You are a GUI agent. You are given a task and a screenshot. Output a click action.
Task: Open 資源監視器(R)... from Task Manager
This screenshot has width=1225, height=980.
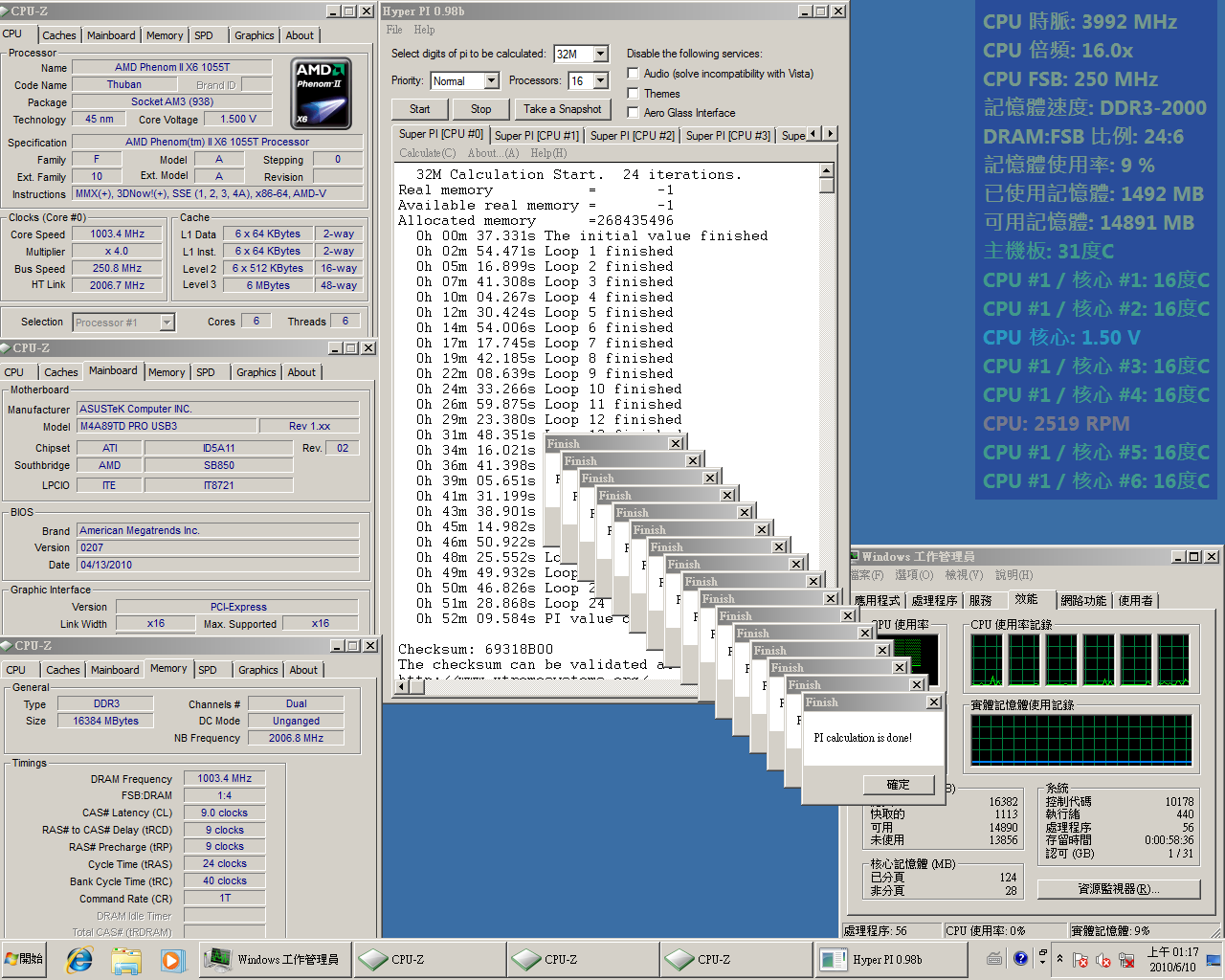tap(1119, 889)
